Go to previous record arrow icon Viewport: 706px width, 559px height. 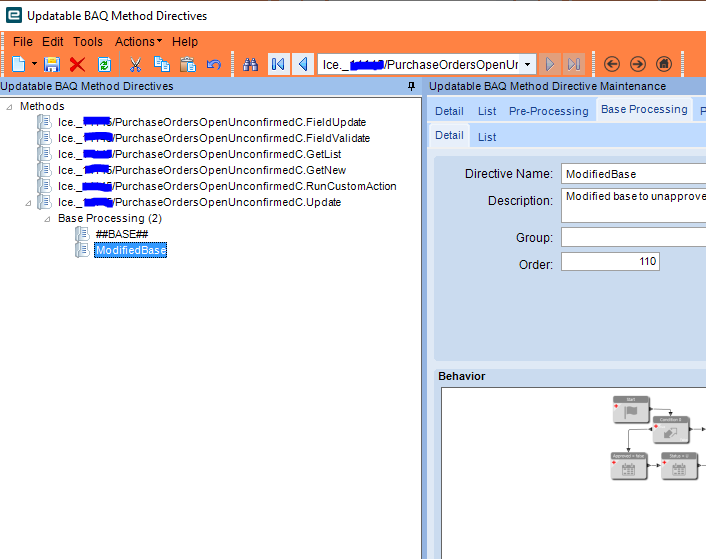click(x=303, y=64)
